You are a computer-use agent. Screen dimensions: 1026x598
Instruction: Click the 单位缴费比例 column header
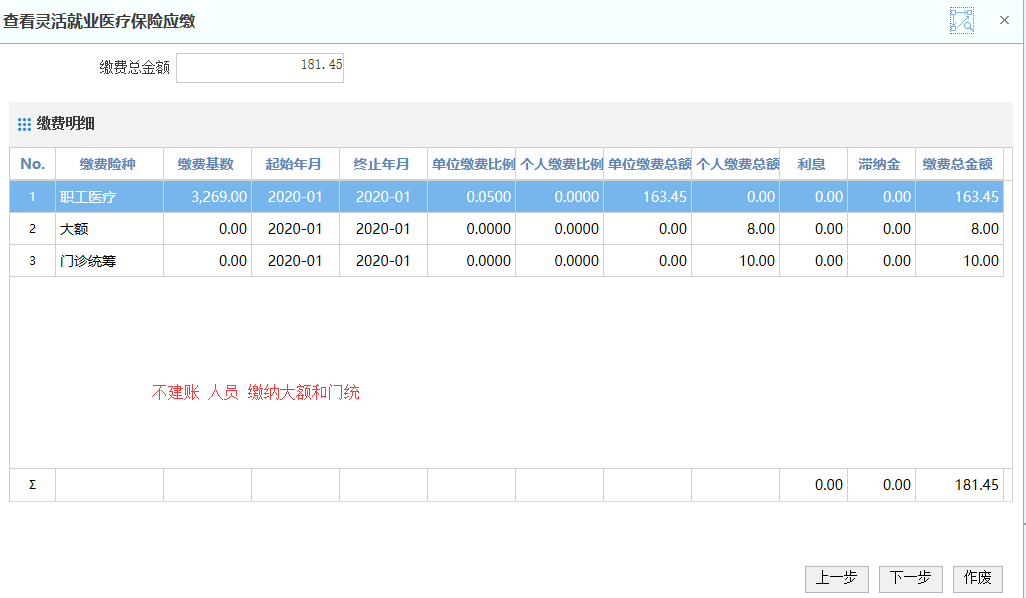click(x=471, y=164)
